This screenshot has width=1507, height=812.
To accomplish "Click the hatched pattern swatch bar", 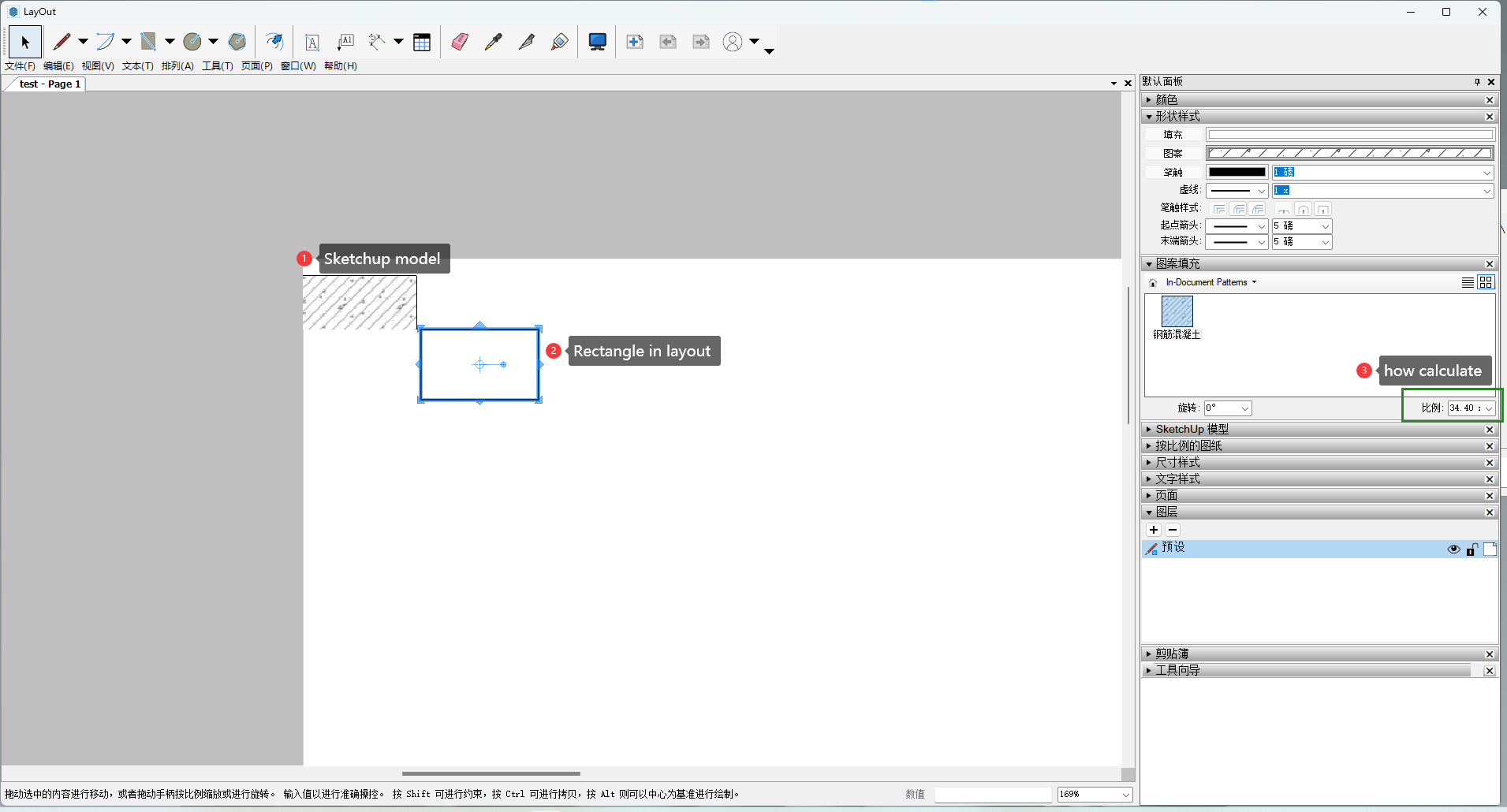I will coord(1350,154).
